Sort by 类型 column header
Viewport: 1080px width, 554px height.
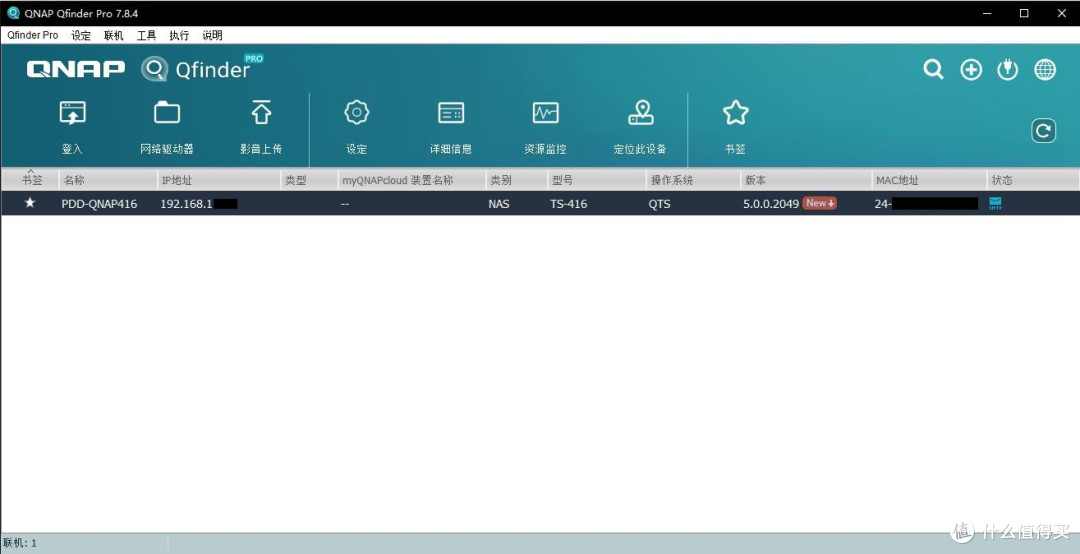[309, 180]
